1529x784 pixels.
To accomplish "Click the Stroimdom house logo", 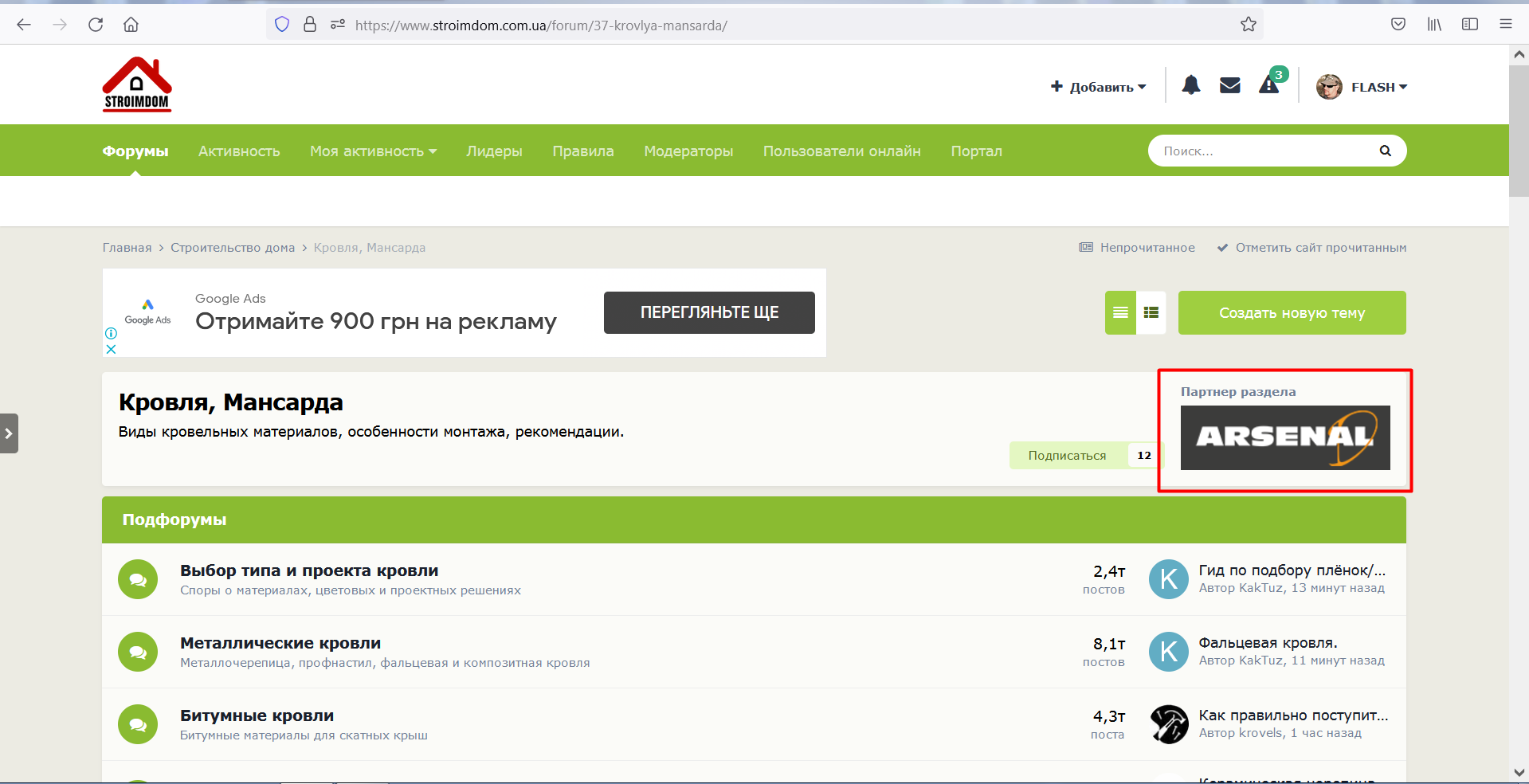I will point(137,84).
